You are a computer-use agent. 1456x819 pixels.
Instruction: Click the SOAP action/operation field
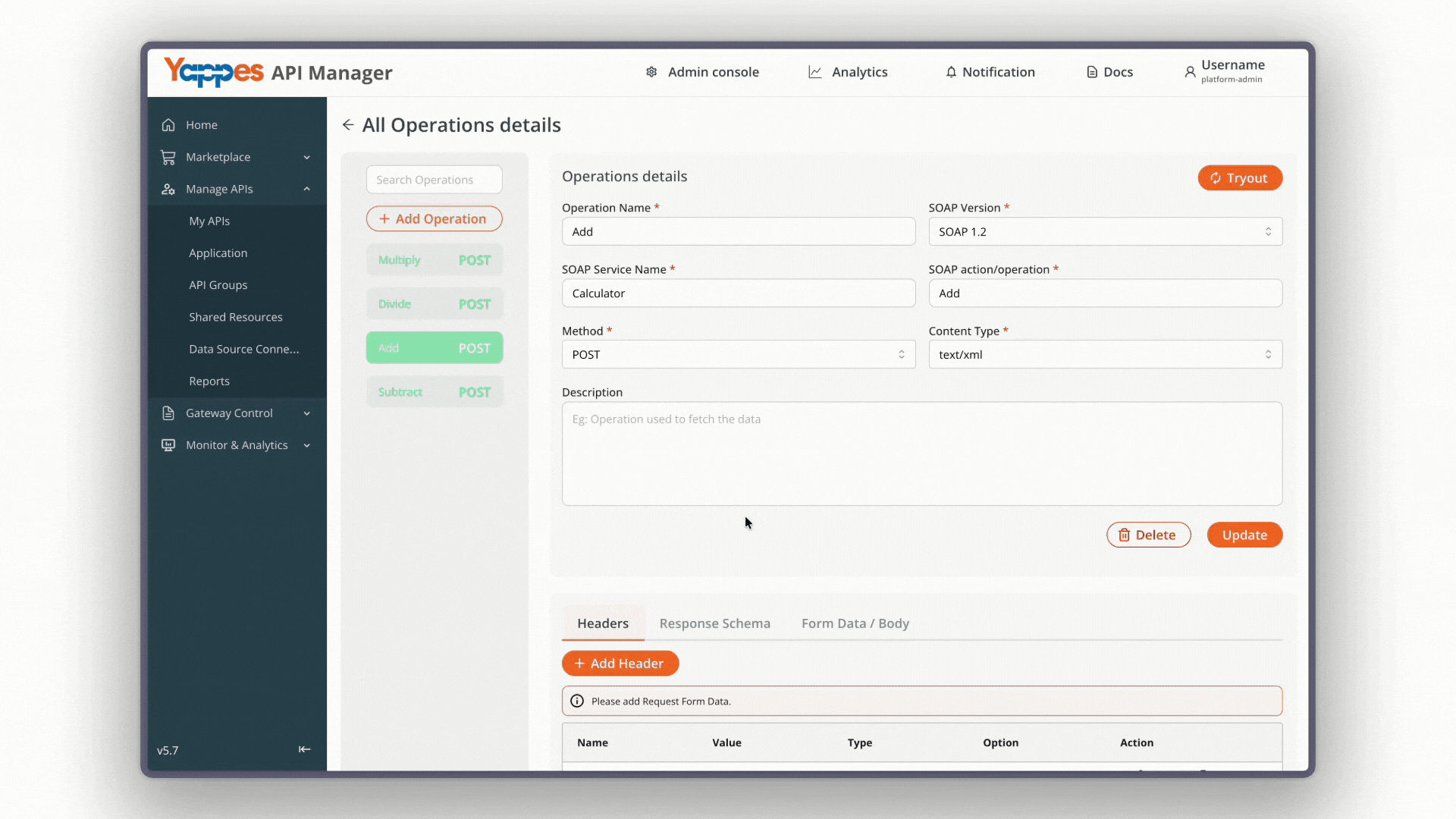pyautogui.click(x=1105, y=293)
